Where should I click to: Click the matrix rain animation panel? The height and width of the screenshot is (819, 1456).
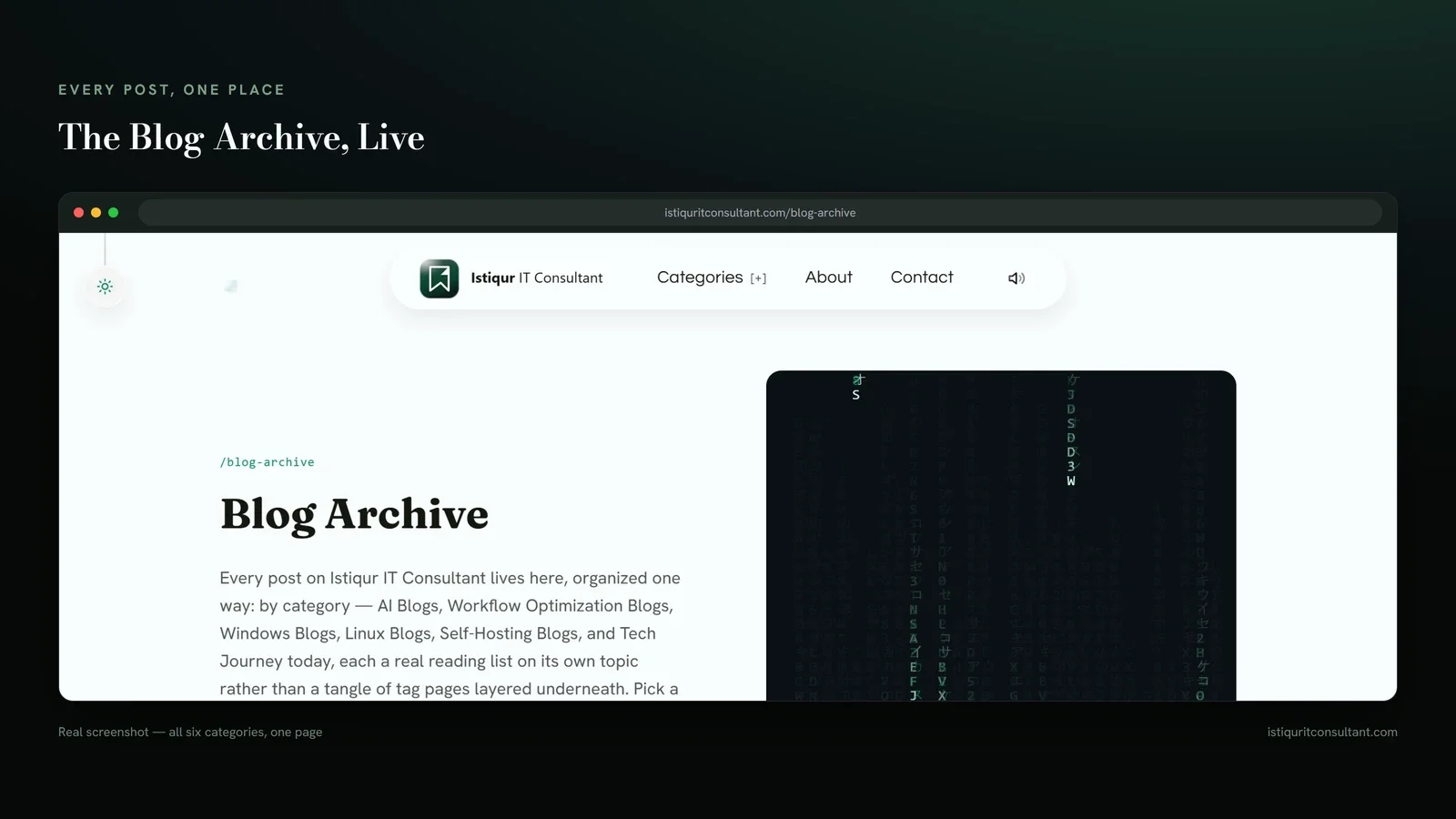click(x=1001, y=535)
